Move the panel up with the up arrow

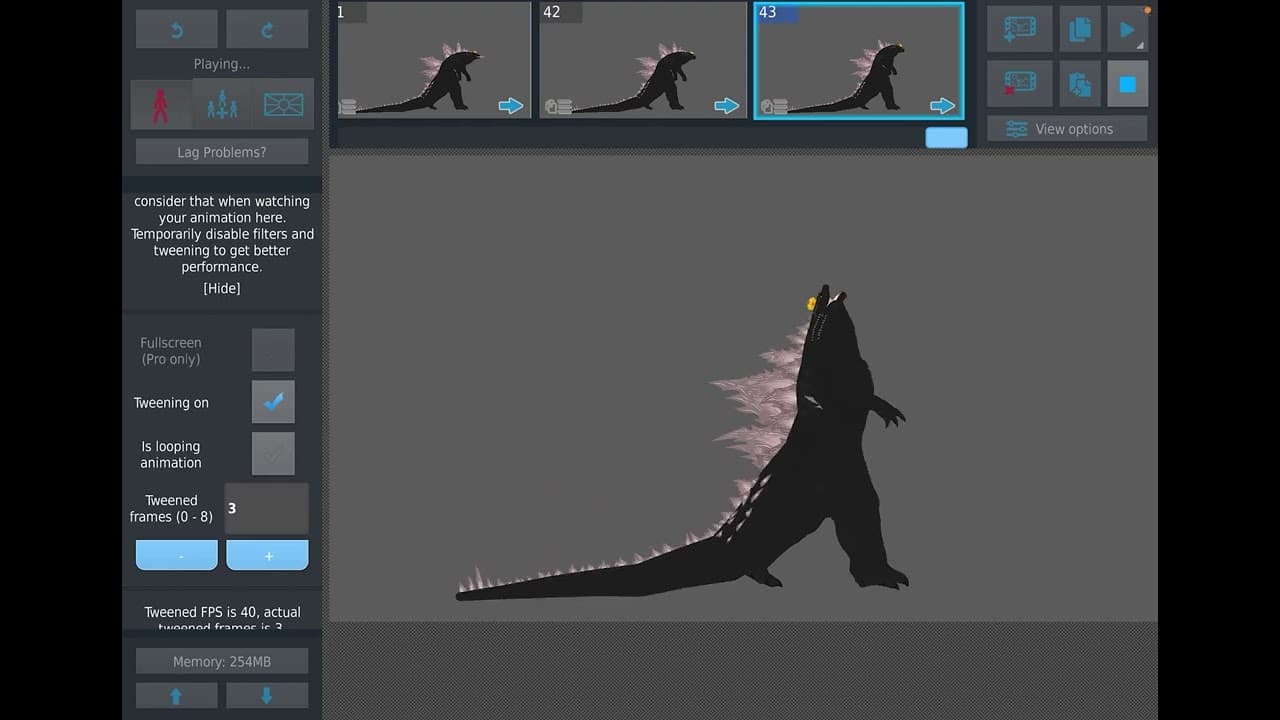coord(177,696)
